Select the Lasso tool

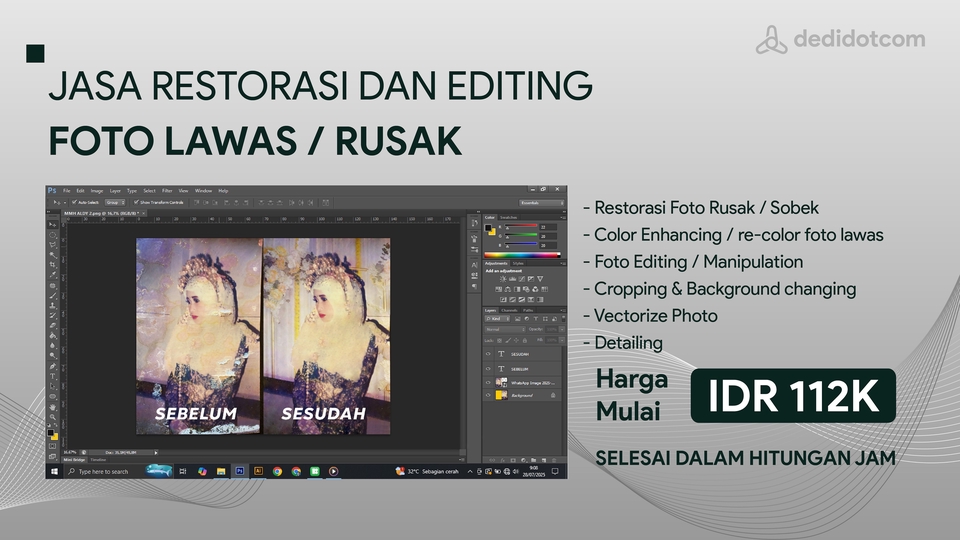point(53,245)
